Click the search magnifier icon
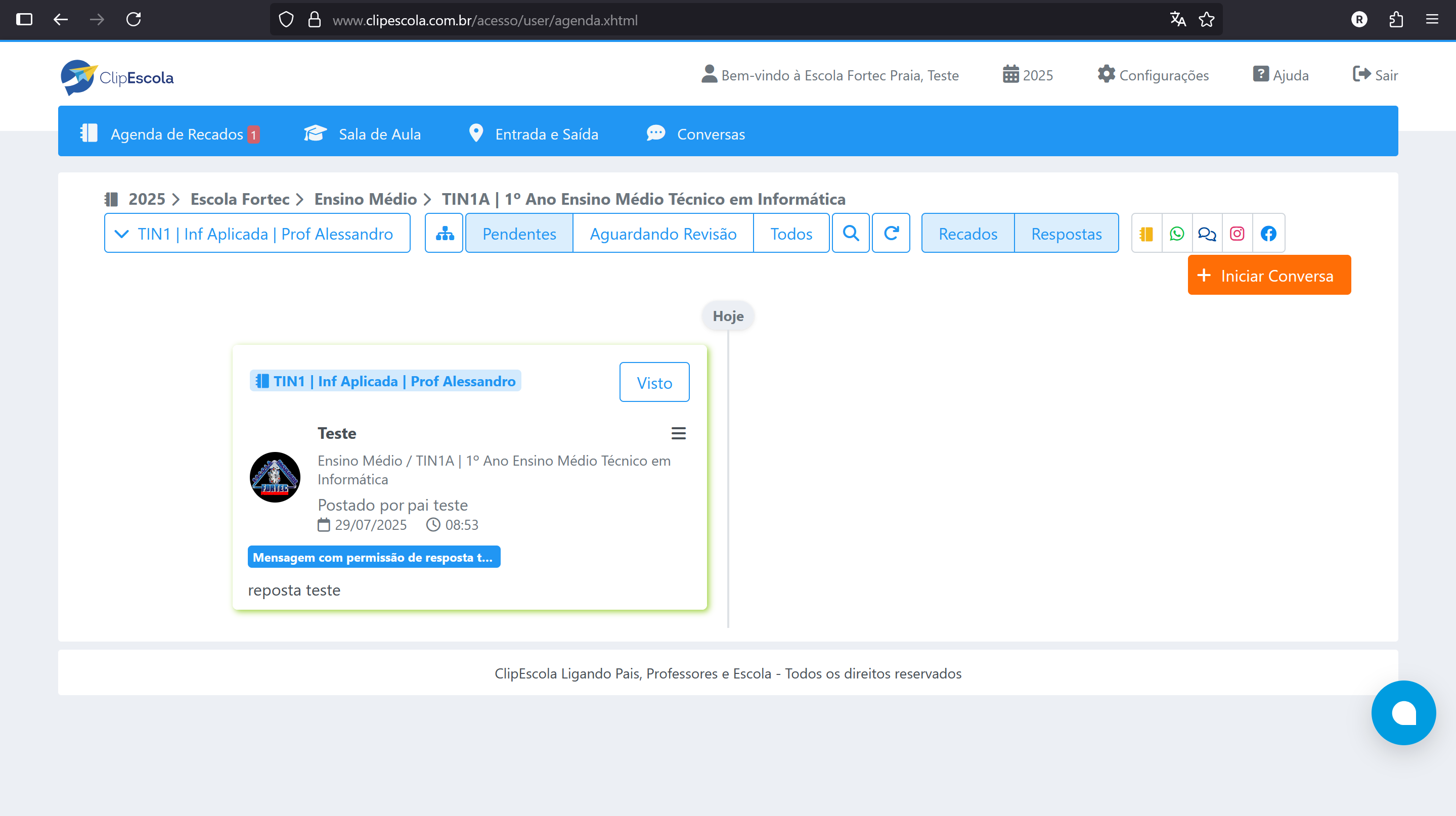1456x816 pixels. tap(851, 233)
